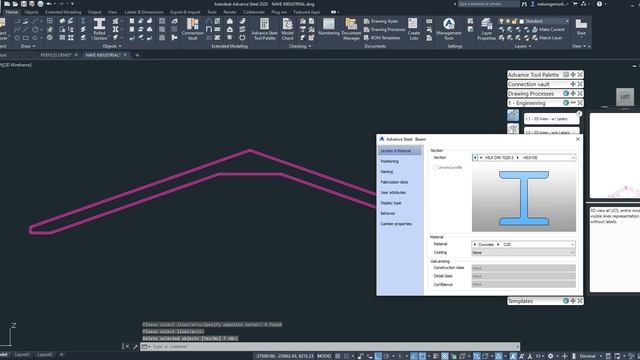Click the Match Layer button
This screenshot has height=360, width=640.
click(547, 38)
